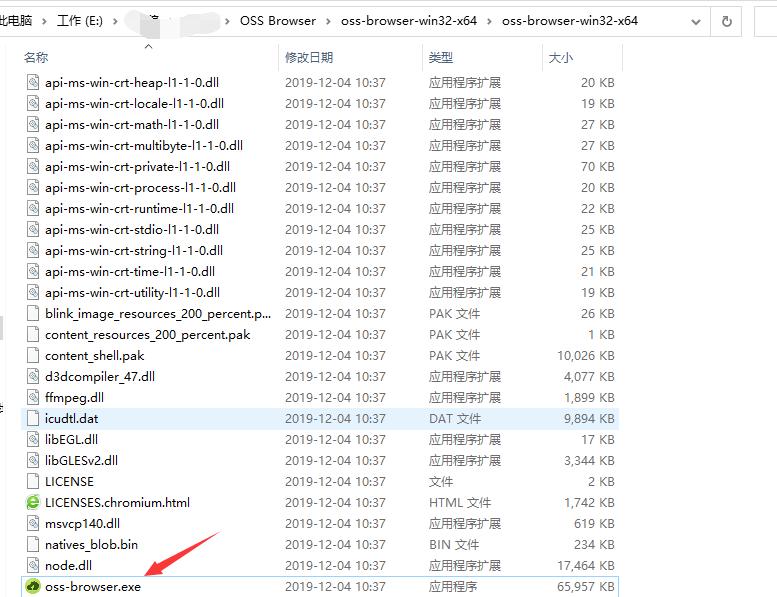The height and width of the screenshot is (597, 777).
Task: Click the natives_blob.bin file icon
Action: (x=33, y=544)
